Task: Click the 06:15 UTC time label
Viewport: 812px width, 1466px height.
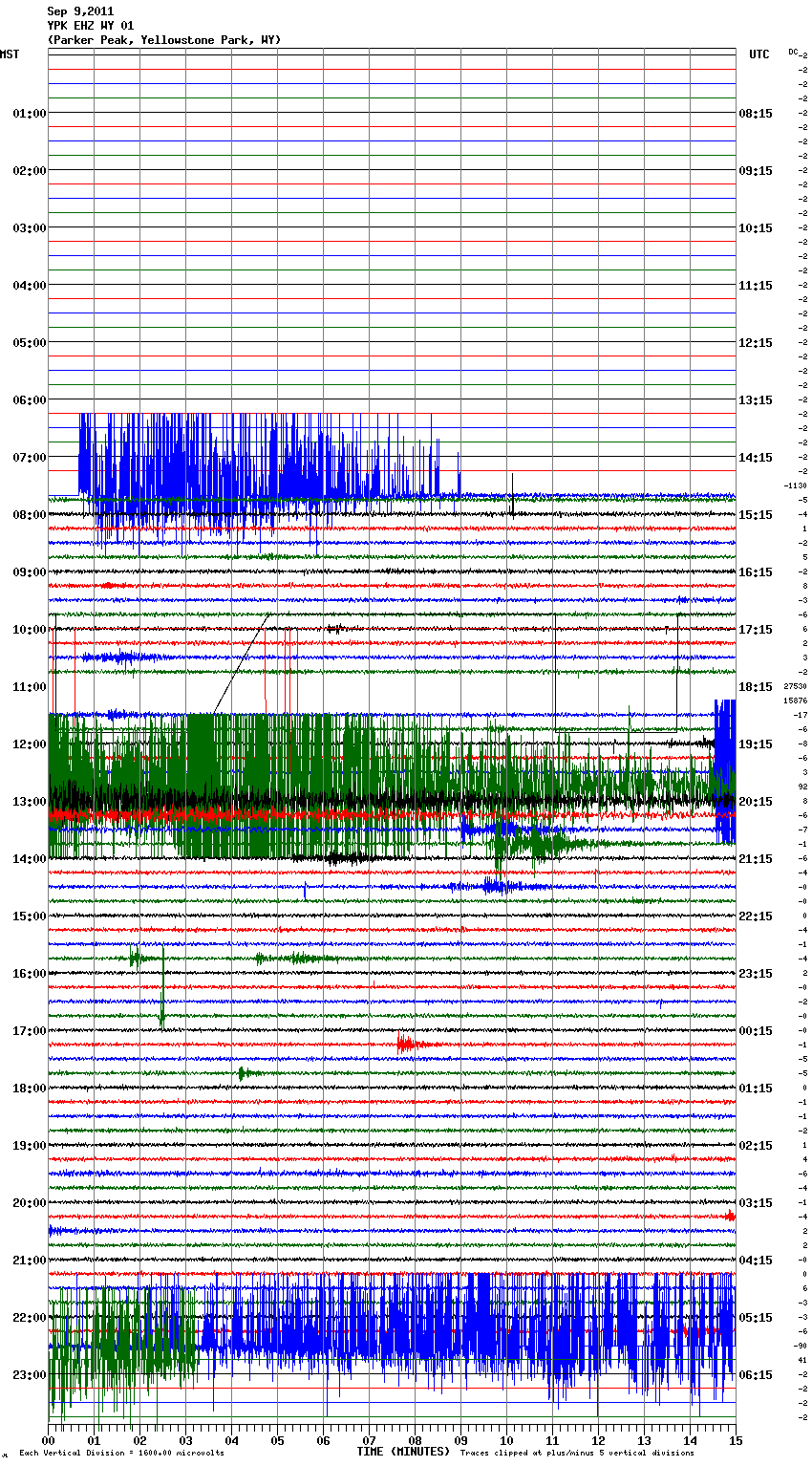Action: [x=756, y=1375]
